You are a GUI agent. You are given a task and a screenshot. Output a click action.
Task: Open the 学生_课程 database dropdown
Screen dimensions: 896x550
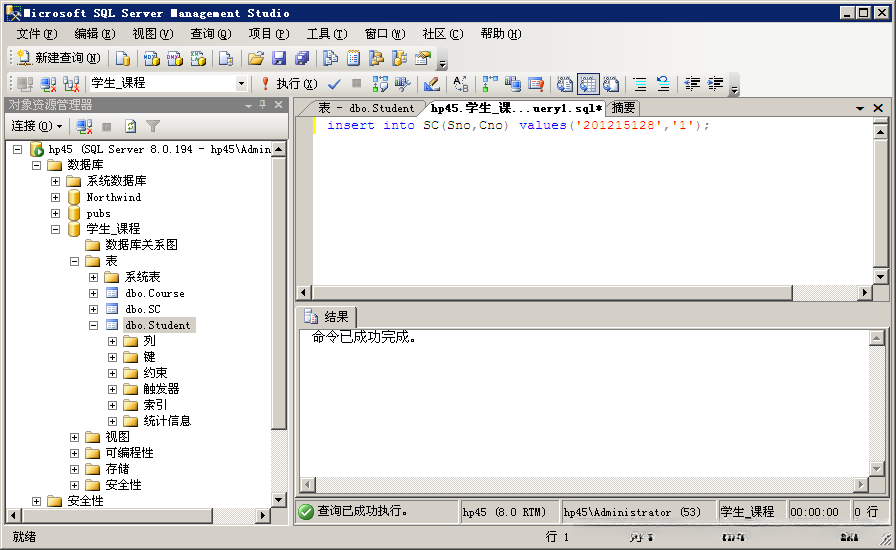coord(241,84)
